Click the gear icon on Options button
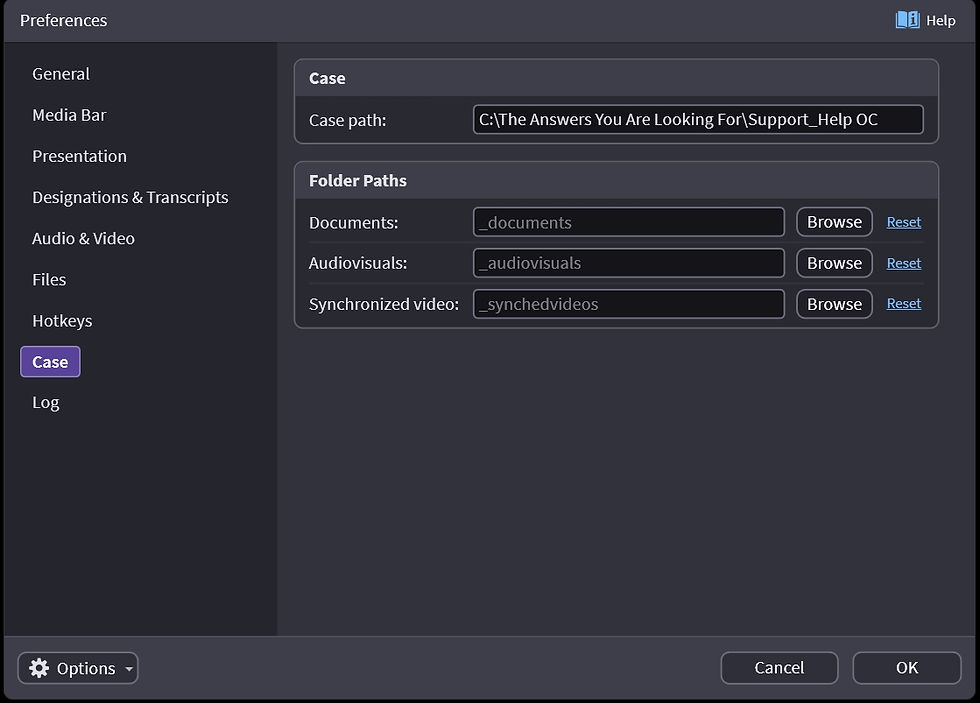The width and height of the screenshot is (980, 703). coord(39,668)
